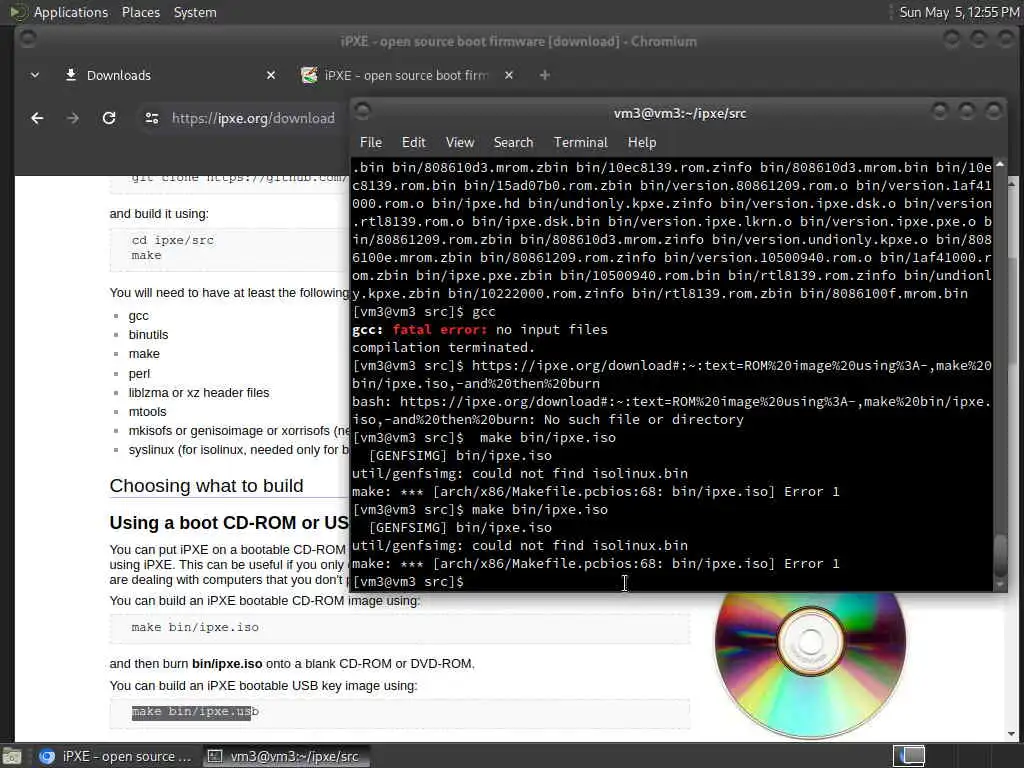Screen dimensions: 1024x768
Task: Open the System menu in top panel
Action: pyautogui.click(x=195, y=12)
